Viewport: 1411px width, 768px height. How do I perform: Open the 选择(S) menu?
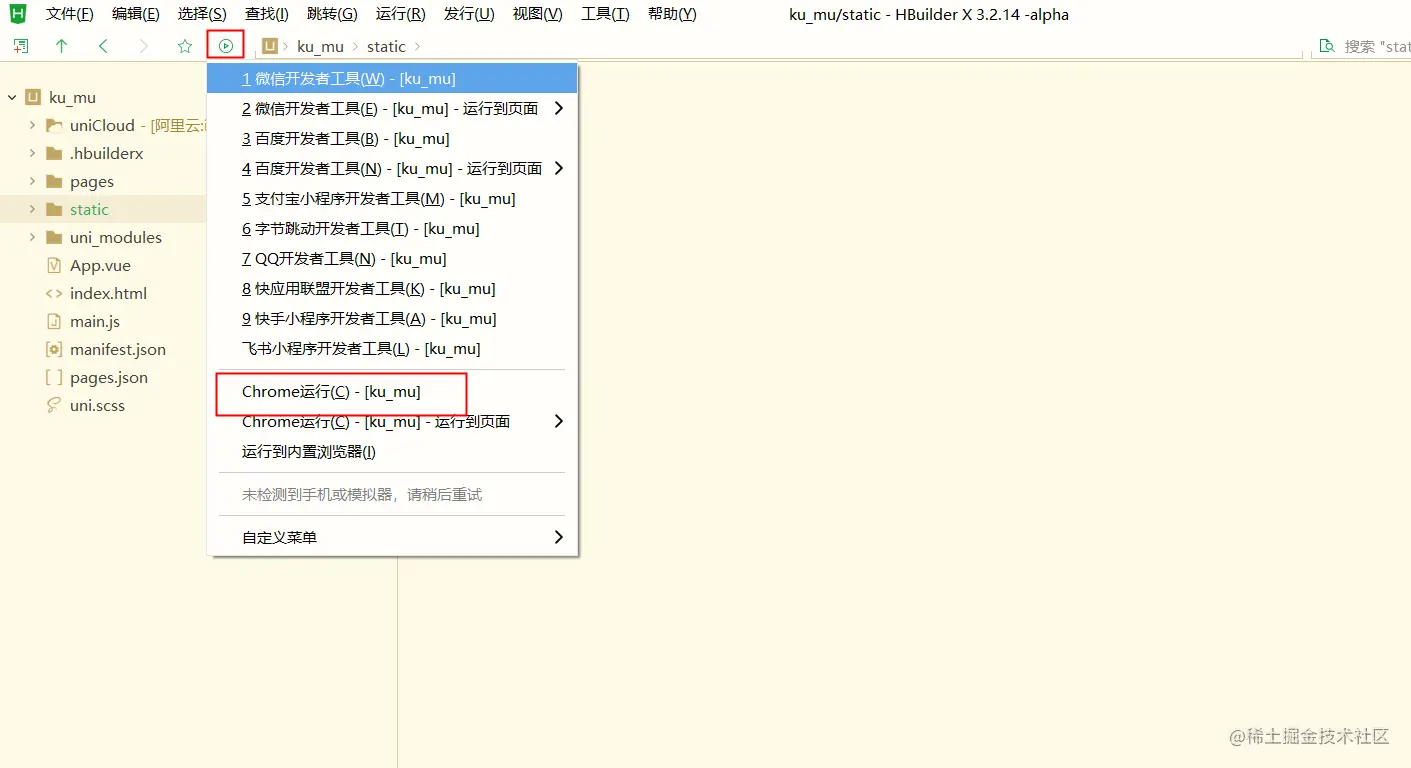click(x=202, y=14)
